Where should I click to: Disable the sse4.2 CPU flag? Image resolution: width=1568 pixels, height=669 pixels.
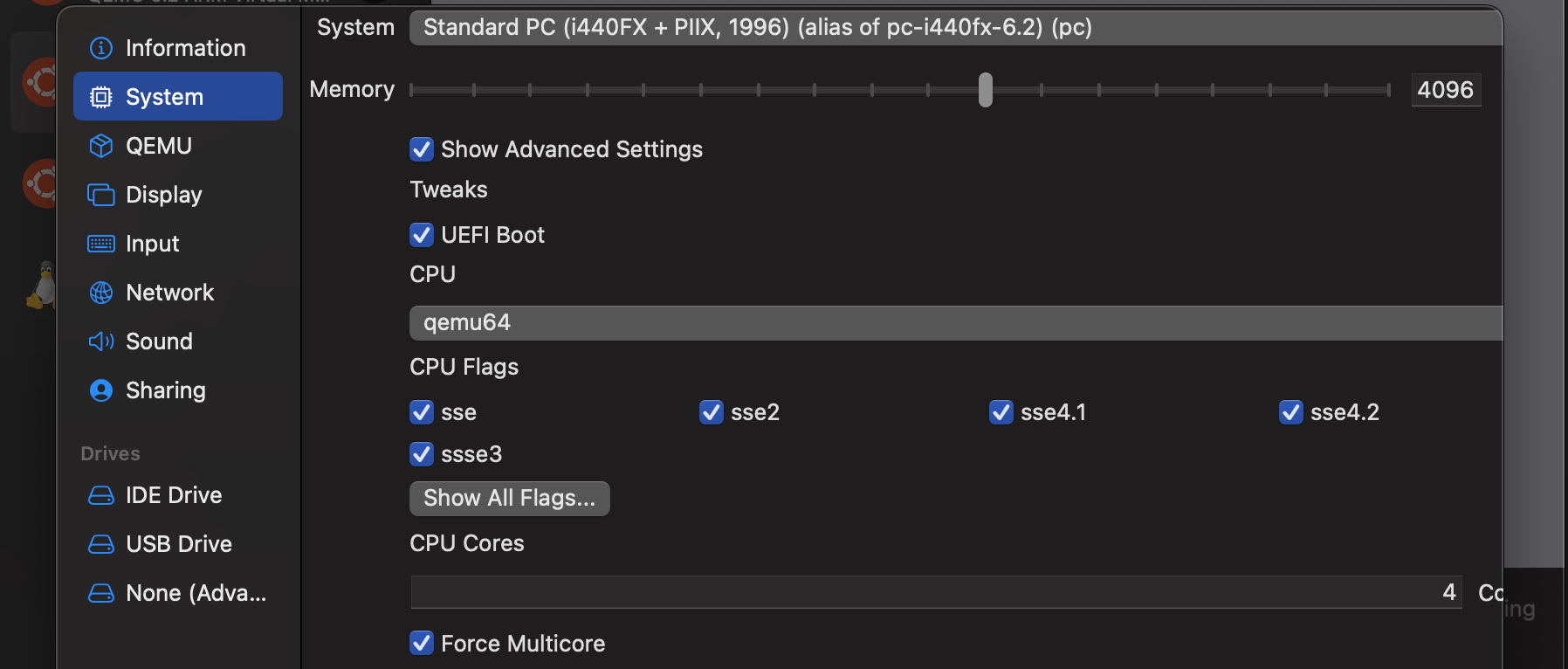click(x=1291, y=412)
